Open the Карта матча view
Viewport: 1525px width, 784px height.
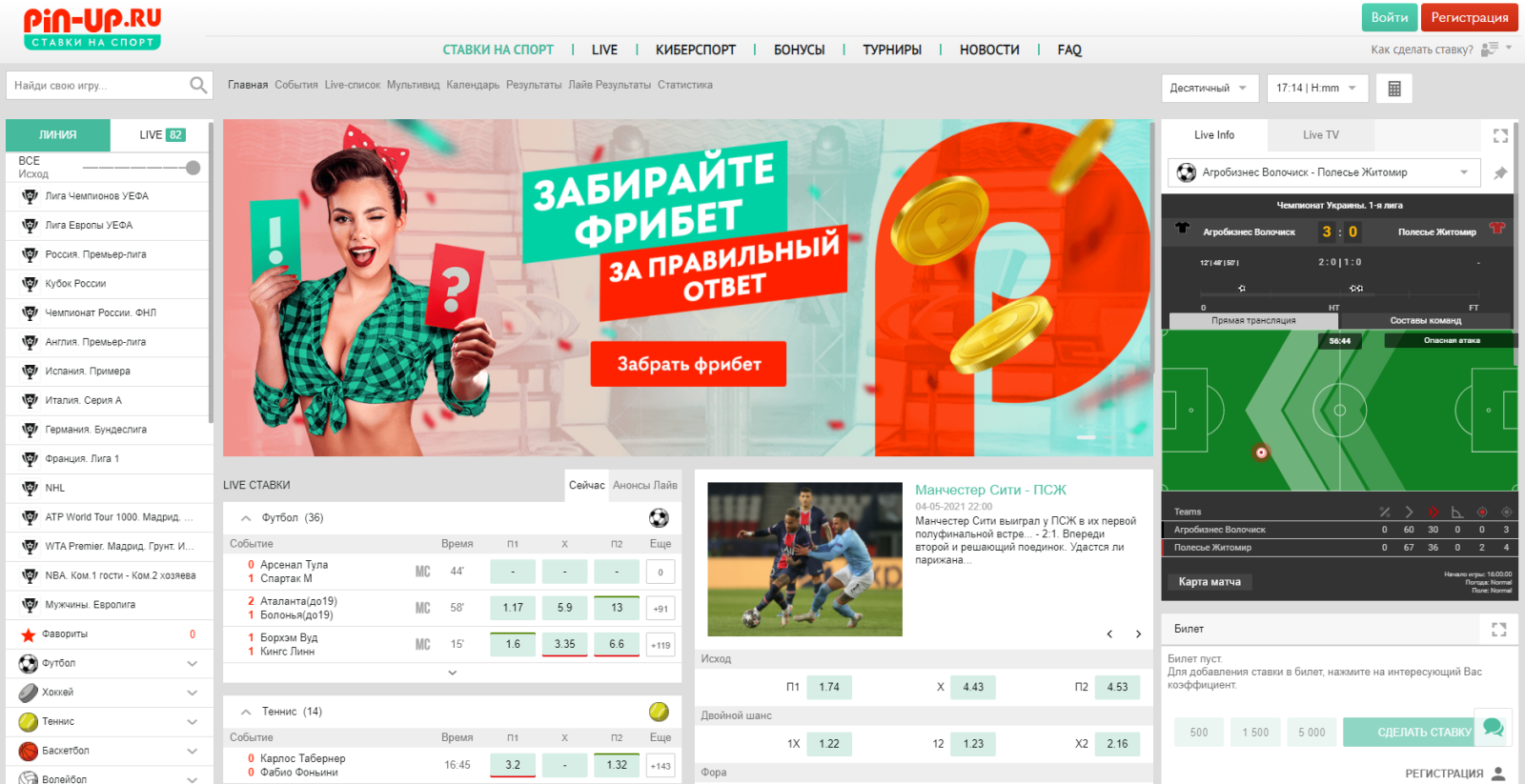1210,582
